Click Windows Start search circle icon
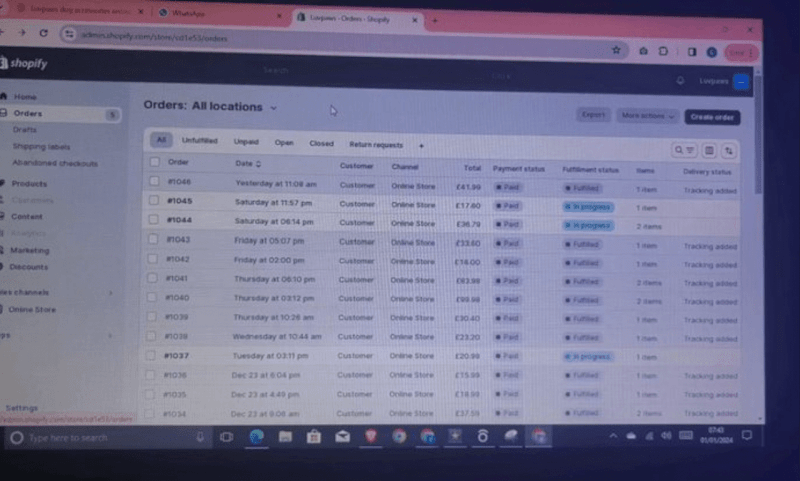Screen dimensions: 800x481 pyautogui.click(x=16, y=438)
